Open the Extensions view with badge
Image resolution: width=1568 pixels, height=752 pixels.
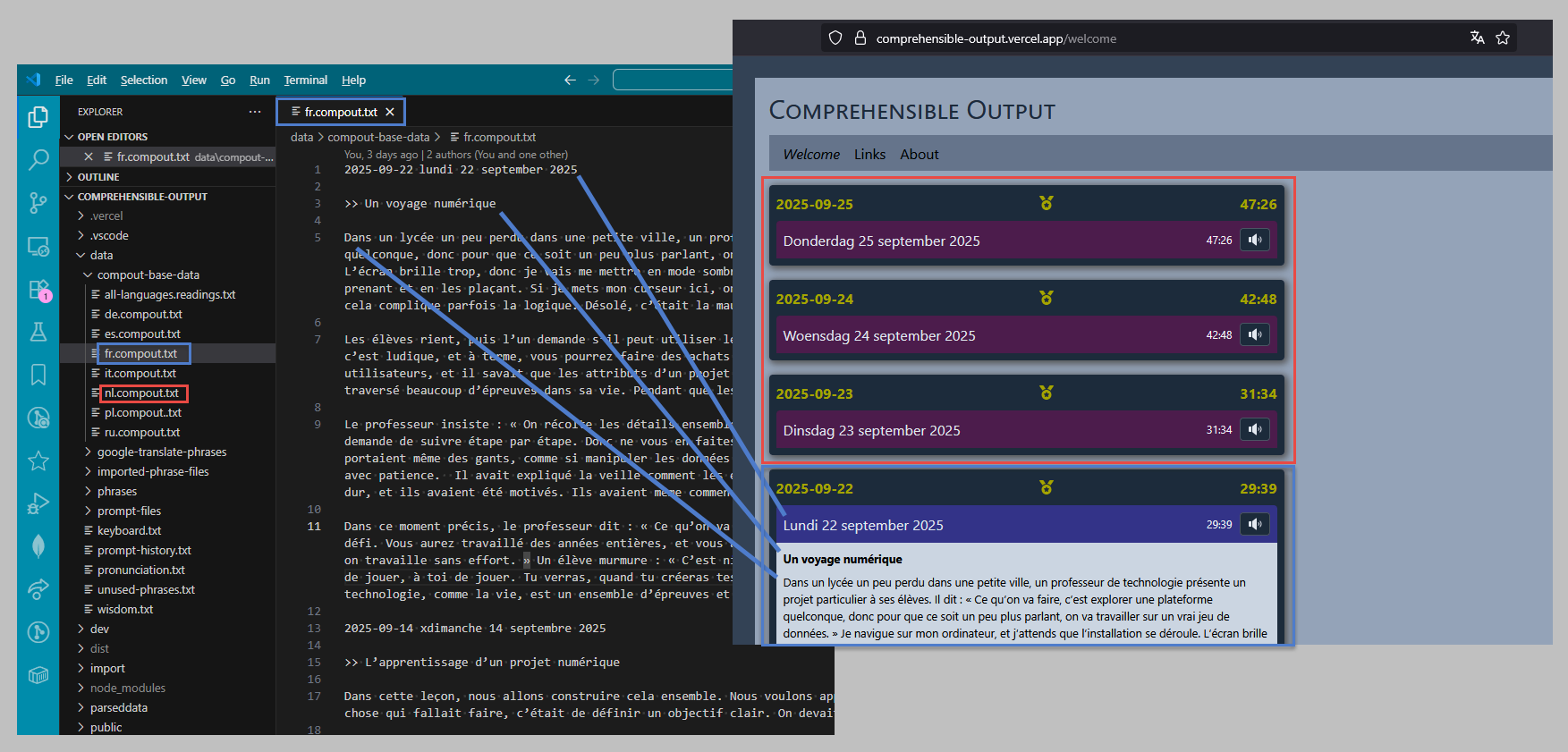[x=38, y=290]
